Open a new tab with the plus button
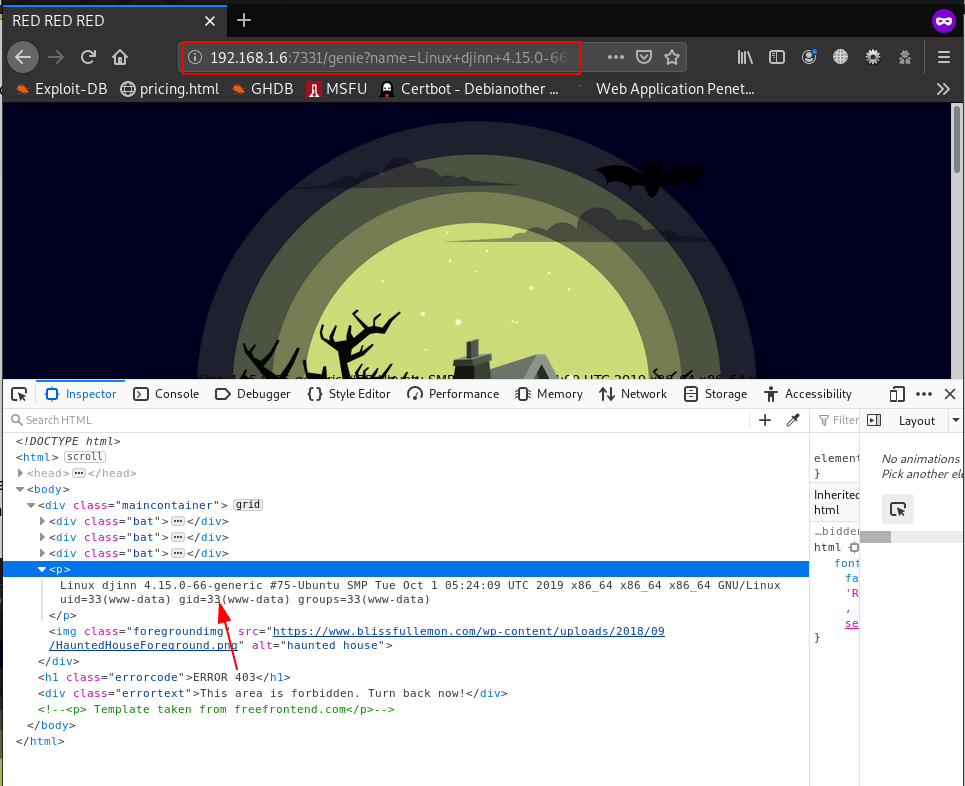965x786 pixels. (244, 20)
